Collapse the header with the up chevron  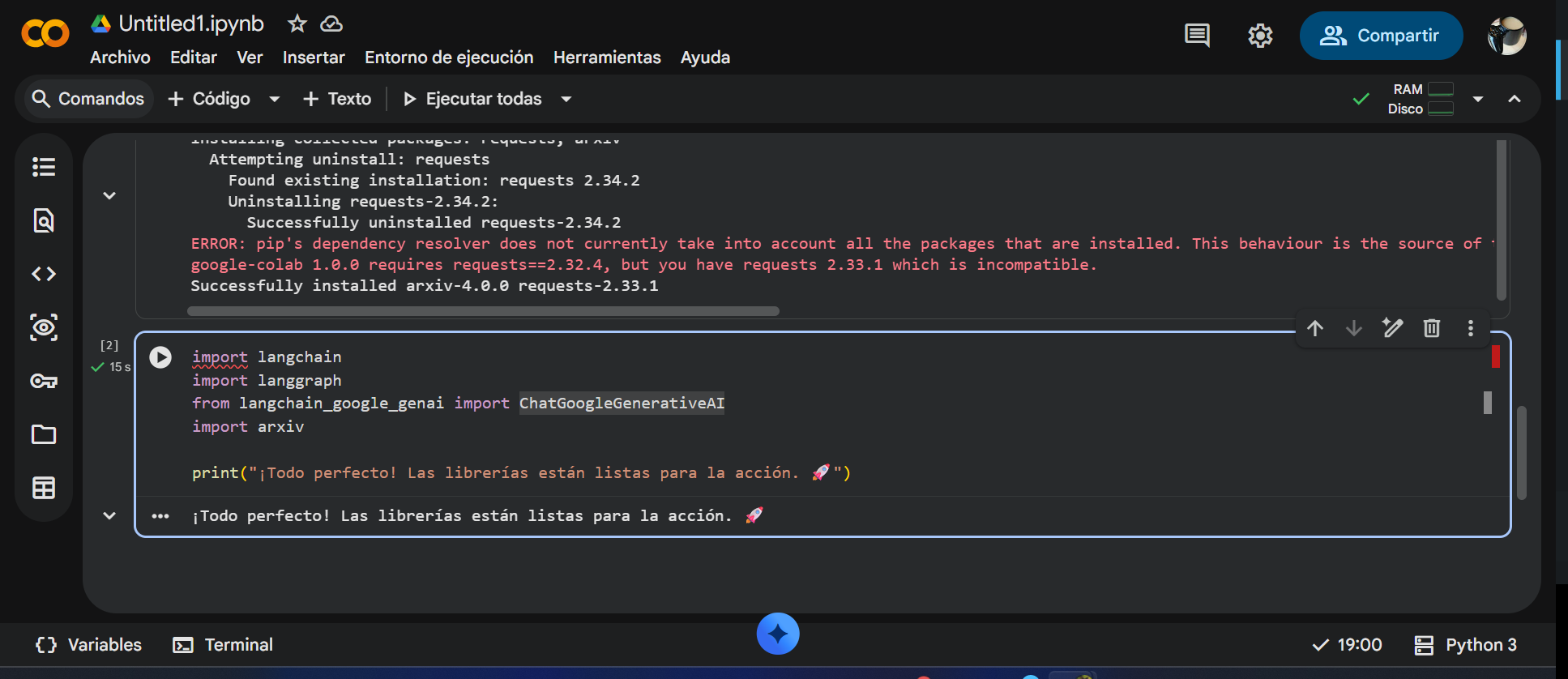[x=1515, y=99]
